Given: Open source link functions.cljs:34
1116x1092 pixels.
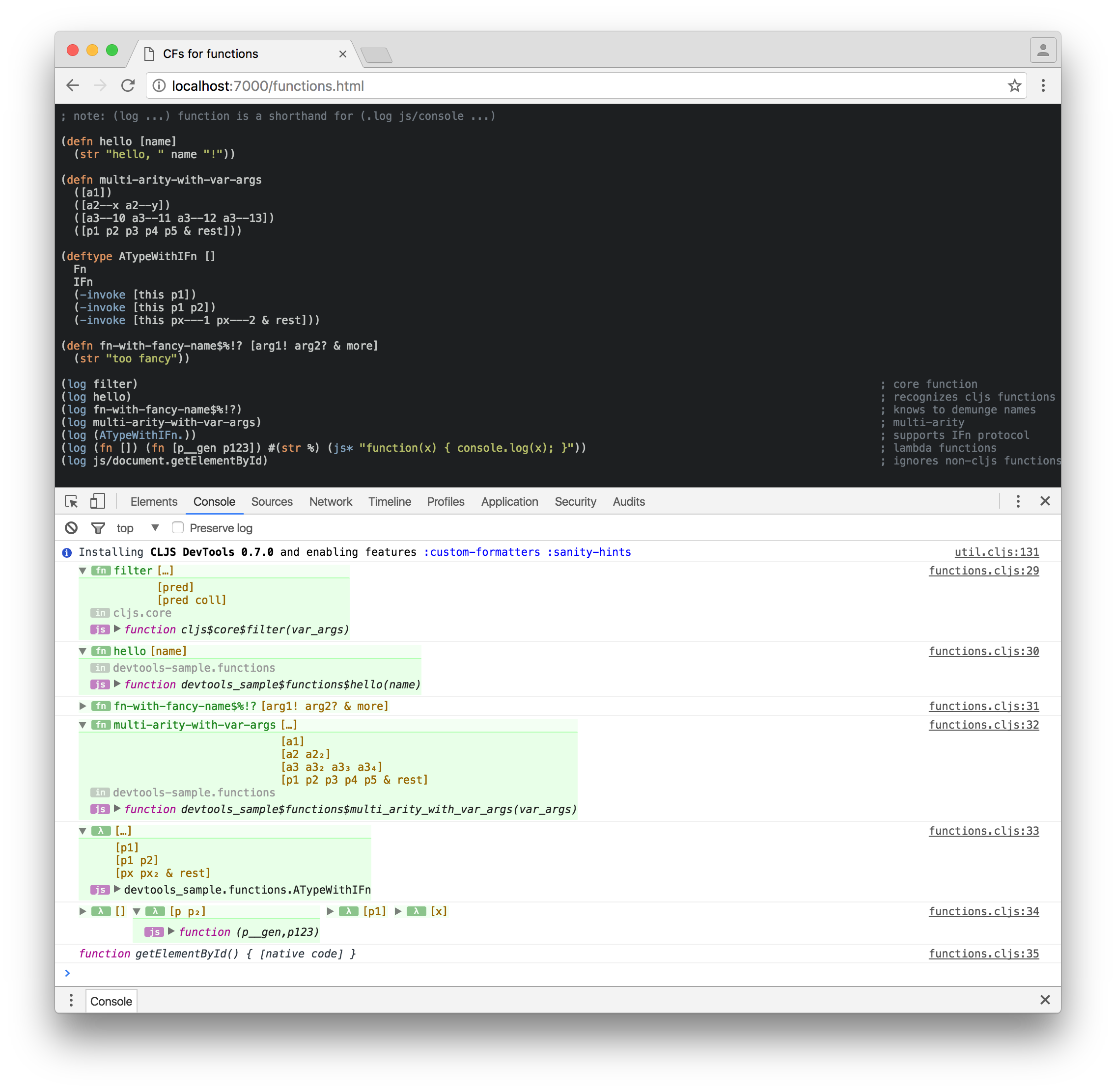Looking at the screenshot, I should pyautogui.click(x=984, y=911).
